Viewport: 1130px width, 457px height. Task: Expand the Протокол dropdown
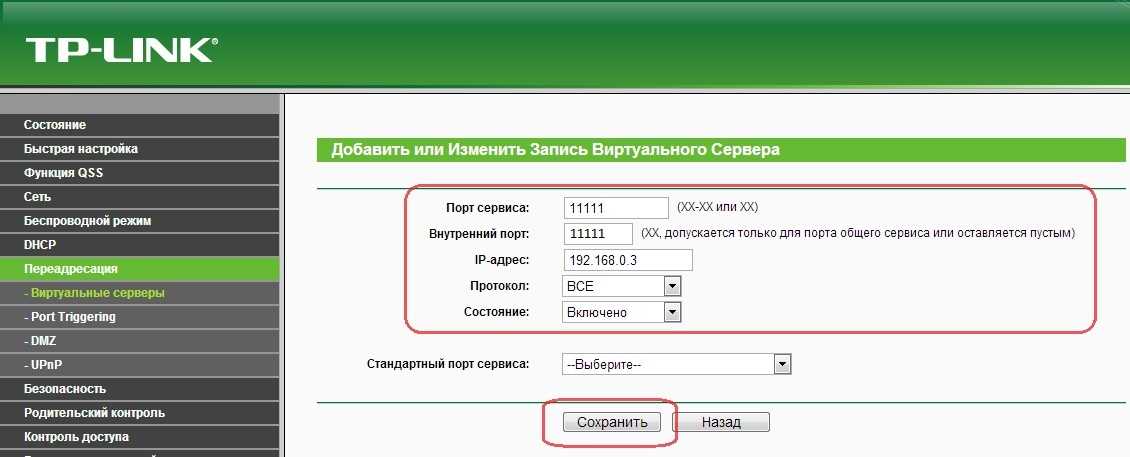pos(621,286)
